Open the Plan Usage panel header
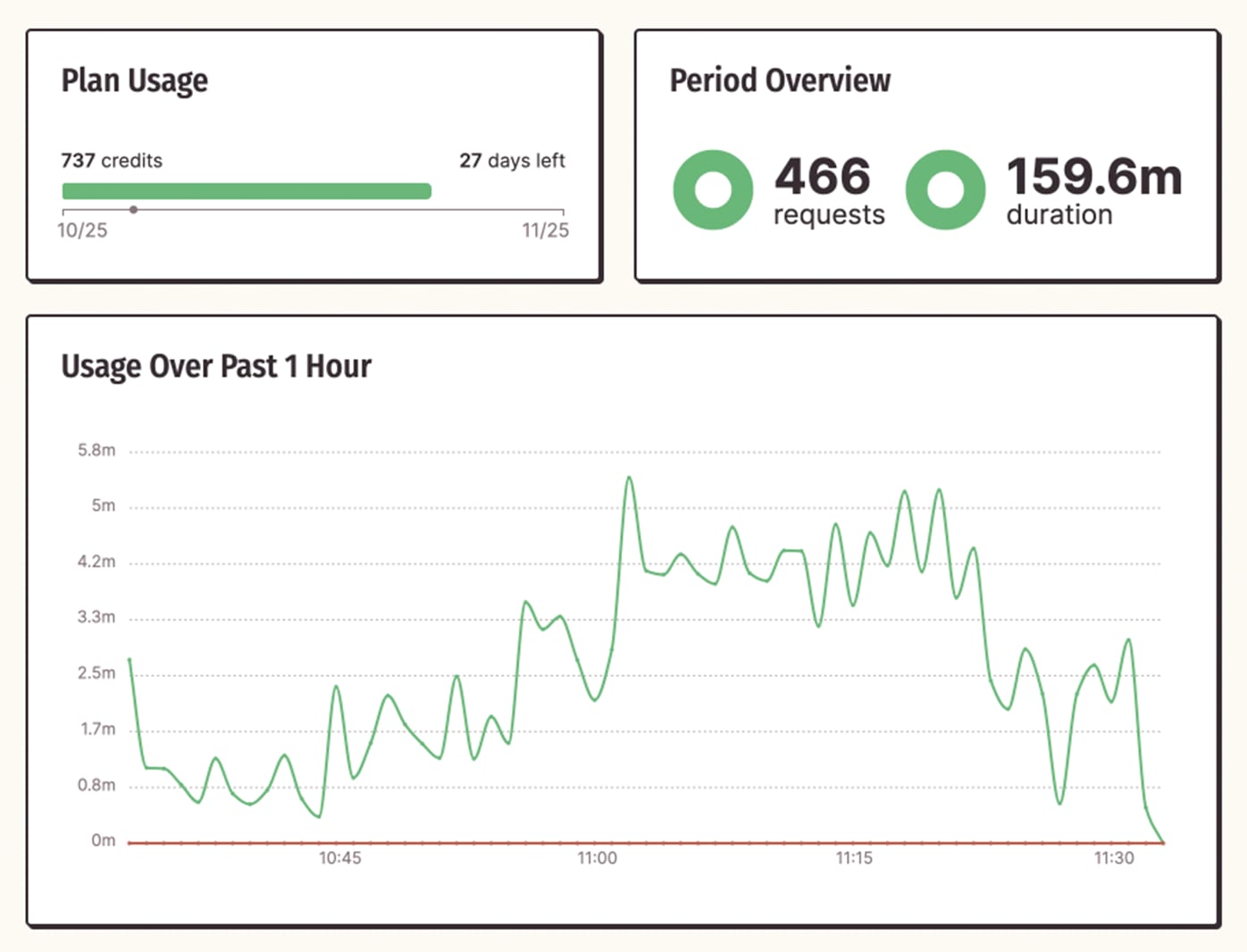 click(134, 80)
